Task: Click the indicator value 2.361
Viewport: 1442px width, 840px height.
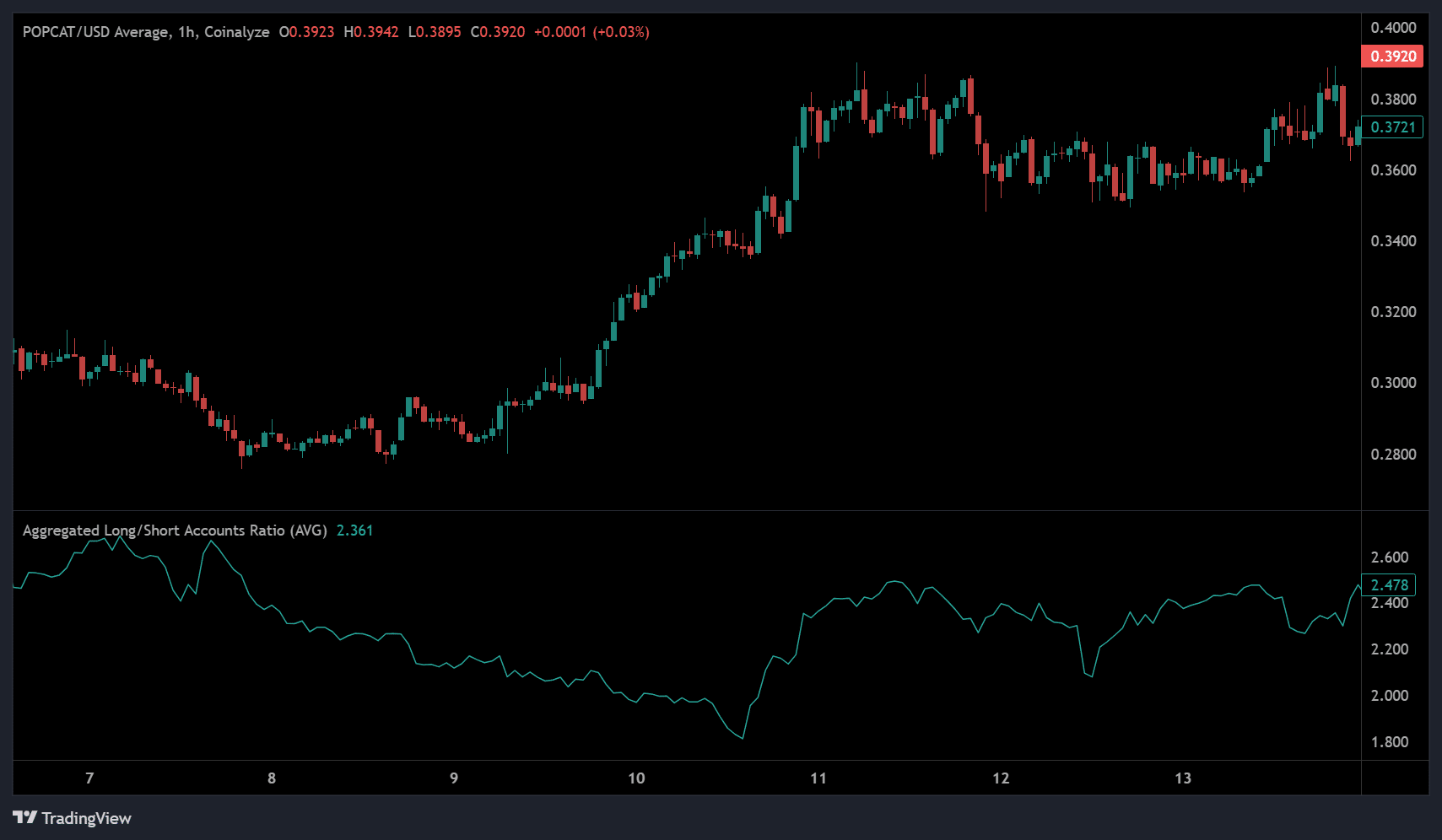Action: (354, 530)
